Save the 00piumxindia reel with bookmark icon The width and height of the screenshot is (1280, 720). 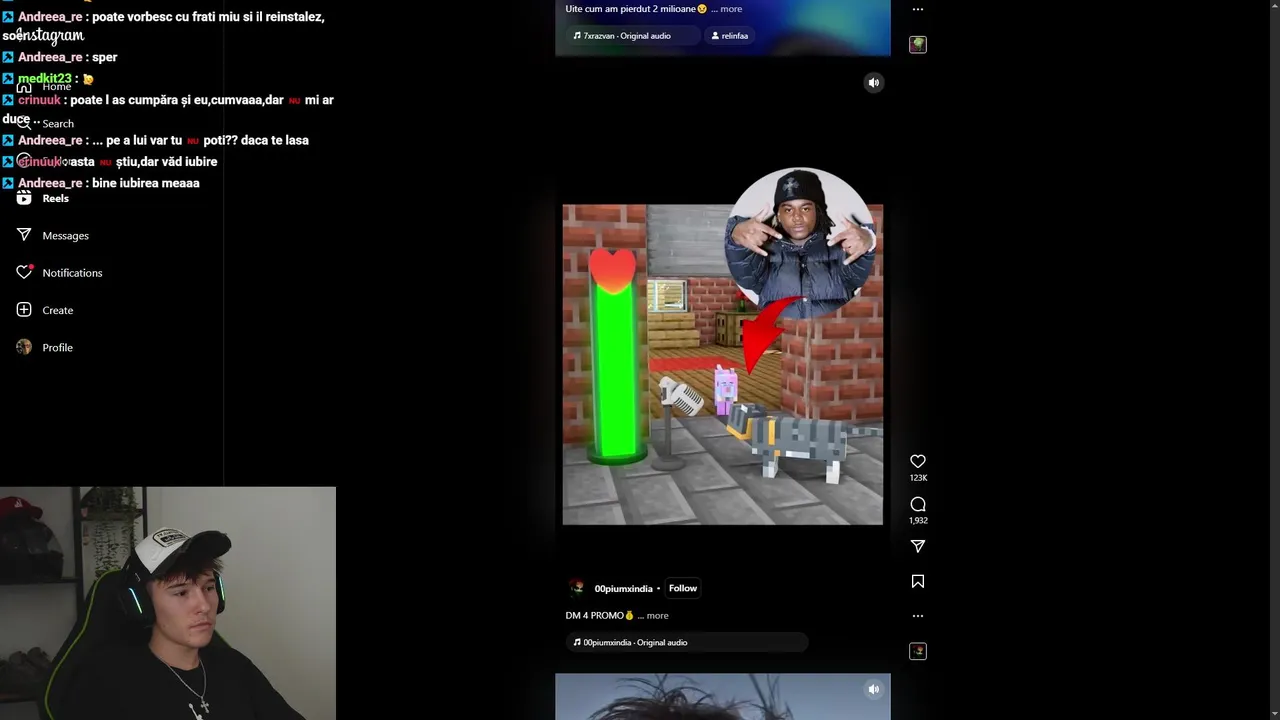(918, 581)
